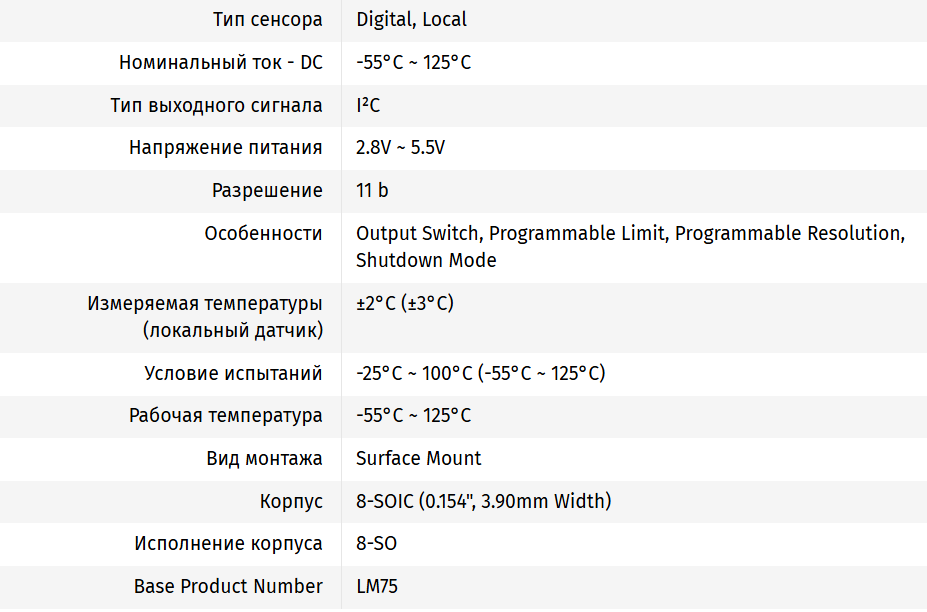Click the '11 b' resolution value

click(372, 191)
